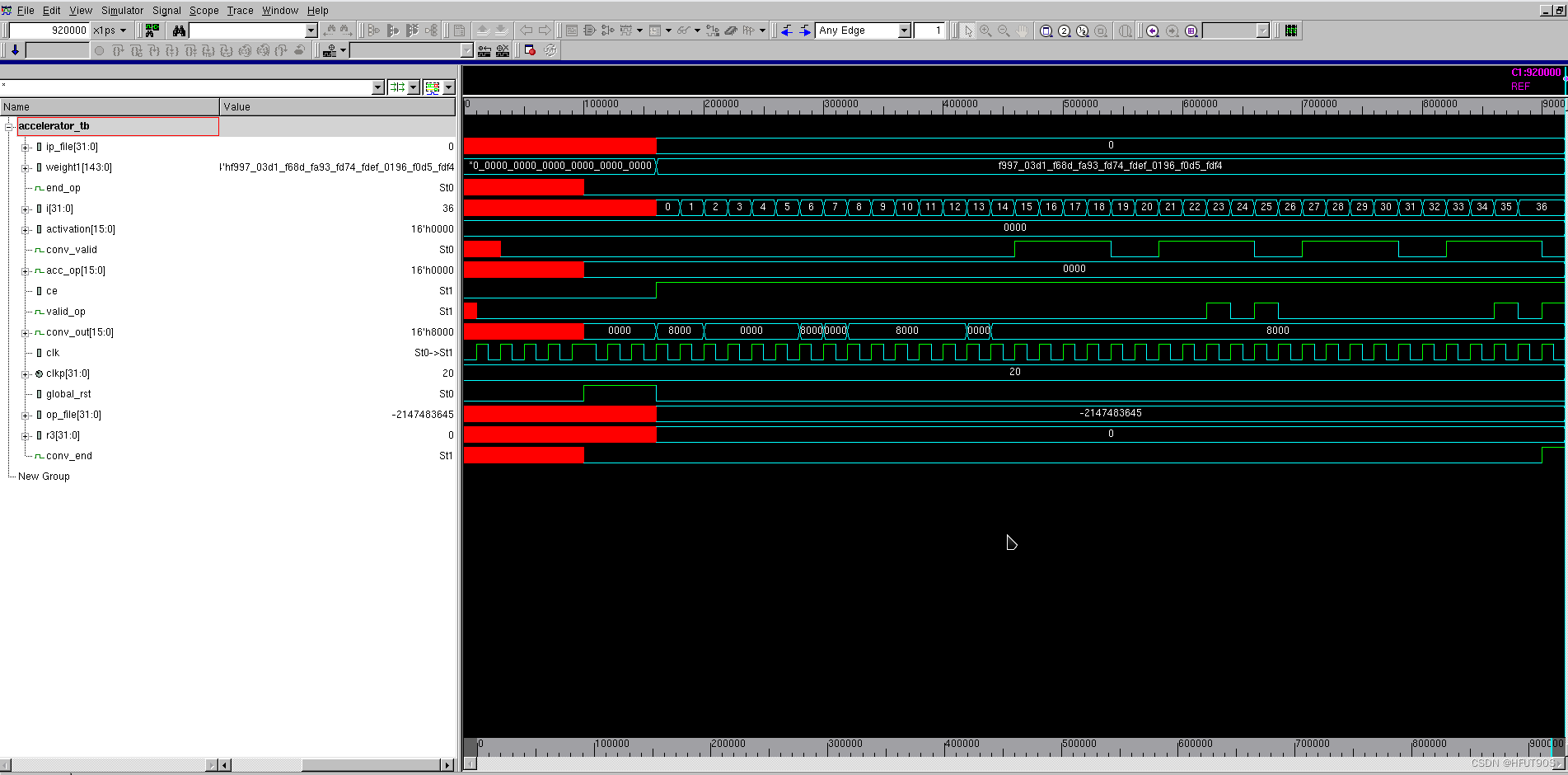Click the Zoom Out magnifier
1568x775 pixels.
[x=1004, y=31]
